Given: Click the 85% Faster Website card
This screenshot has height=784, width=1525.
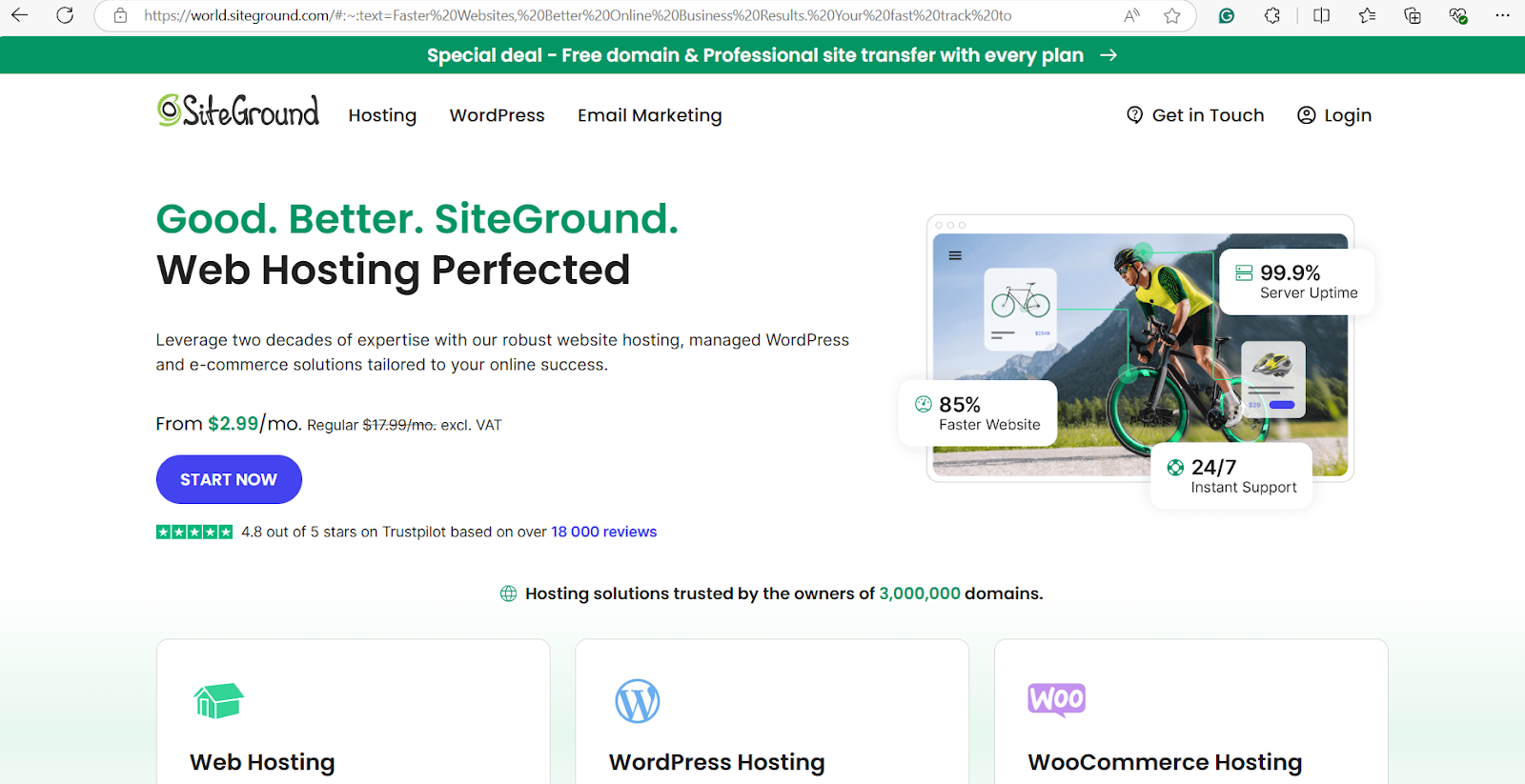Looking at the screenshot, I should [978, 412].
